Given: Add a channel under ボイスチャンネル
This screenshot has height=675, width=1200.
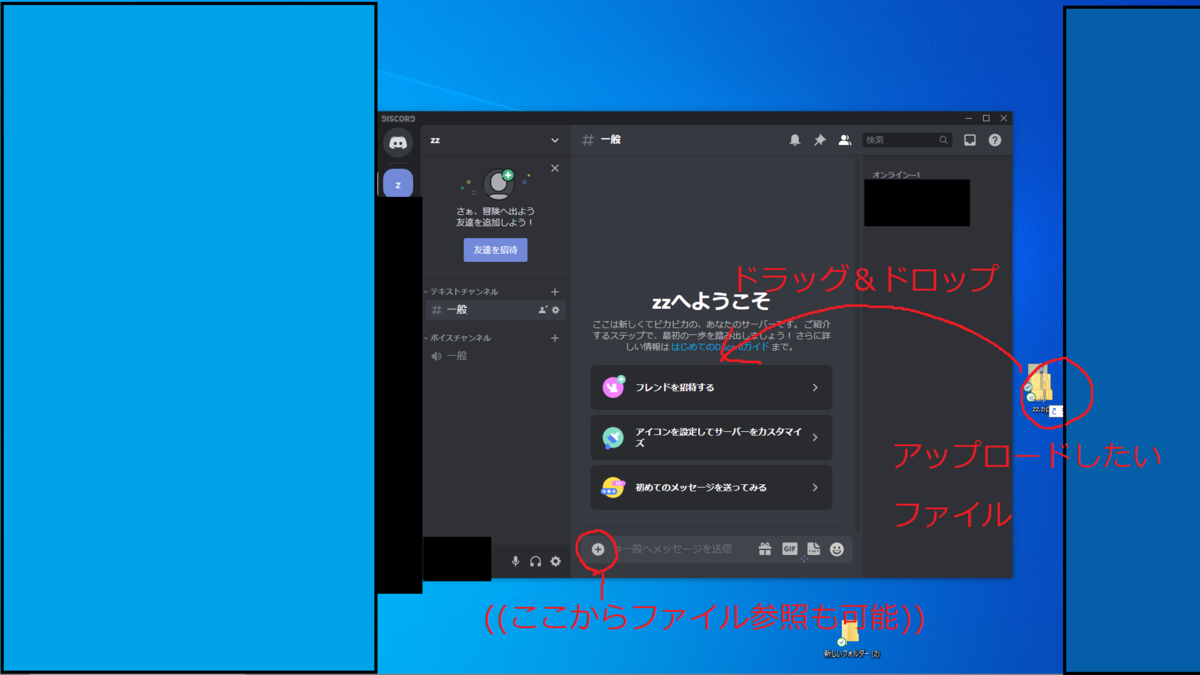Looking at the screenshot, I should coord(555,338).
